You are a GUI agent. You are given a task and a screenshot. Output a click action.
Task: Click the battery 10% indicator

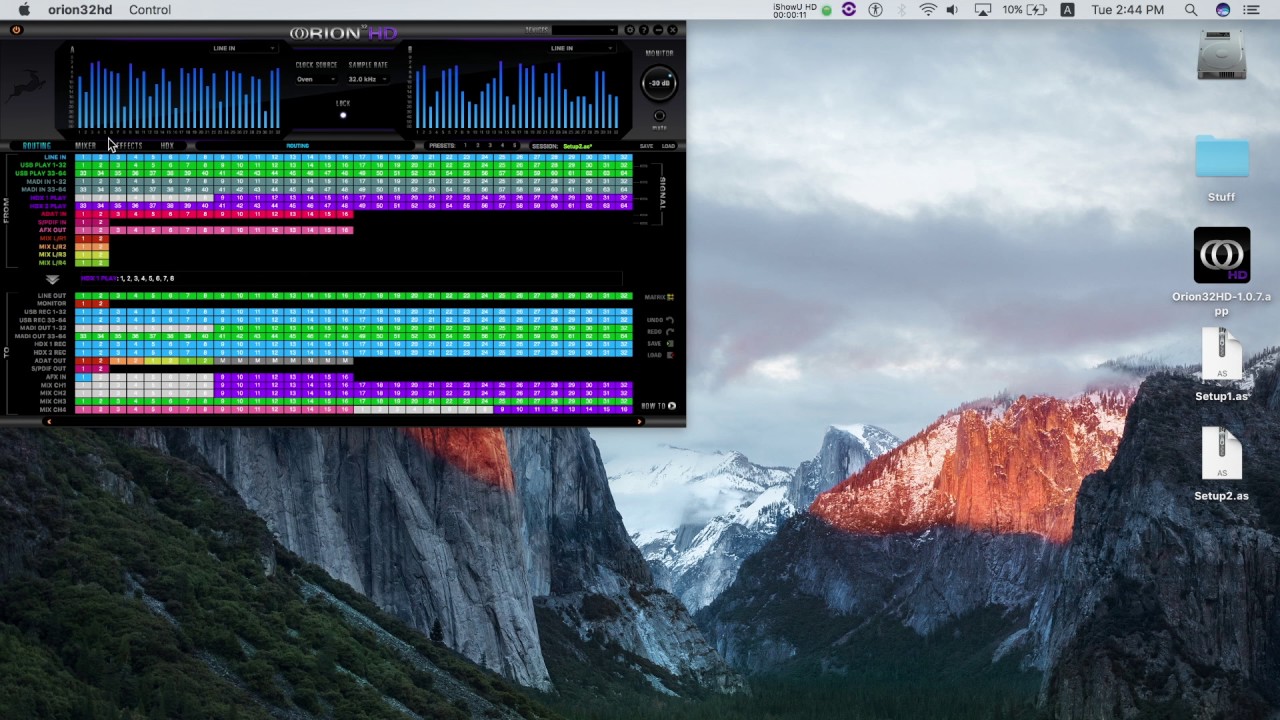1027,10
